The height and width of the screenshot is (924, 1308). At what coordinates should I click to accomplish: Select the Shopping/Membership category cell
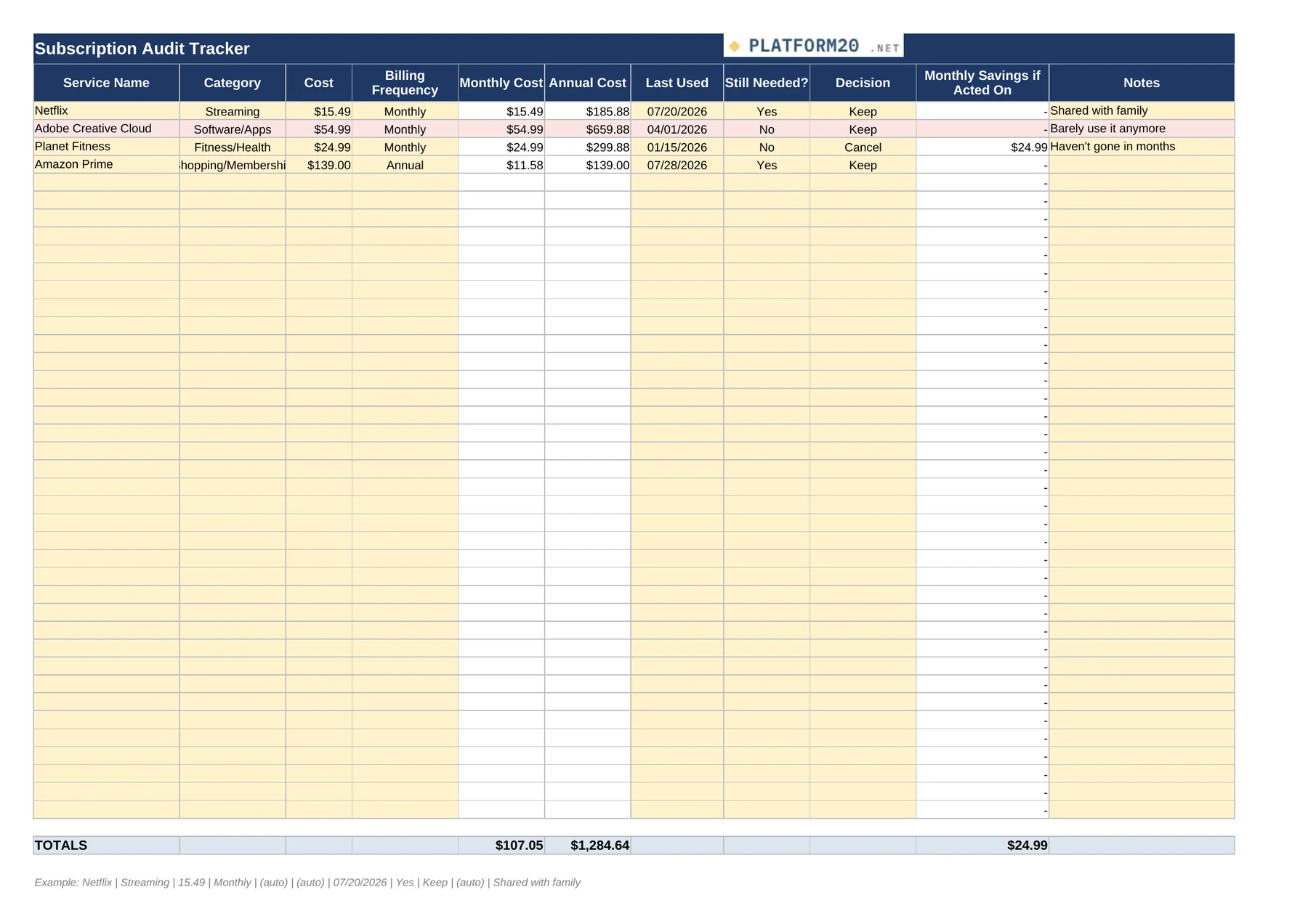click(x=233, y=165)
